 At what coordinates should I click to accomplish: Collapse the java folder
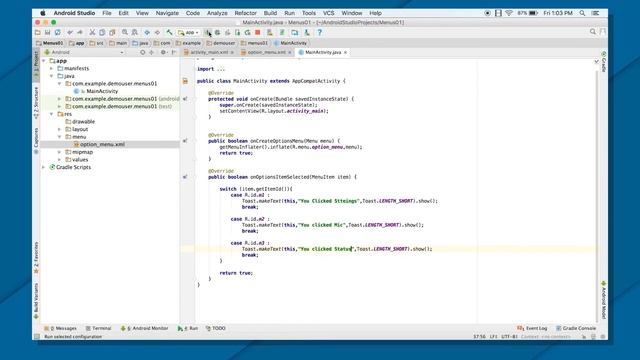click(x=51, y=76)
